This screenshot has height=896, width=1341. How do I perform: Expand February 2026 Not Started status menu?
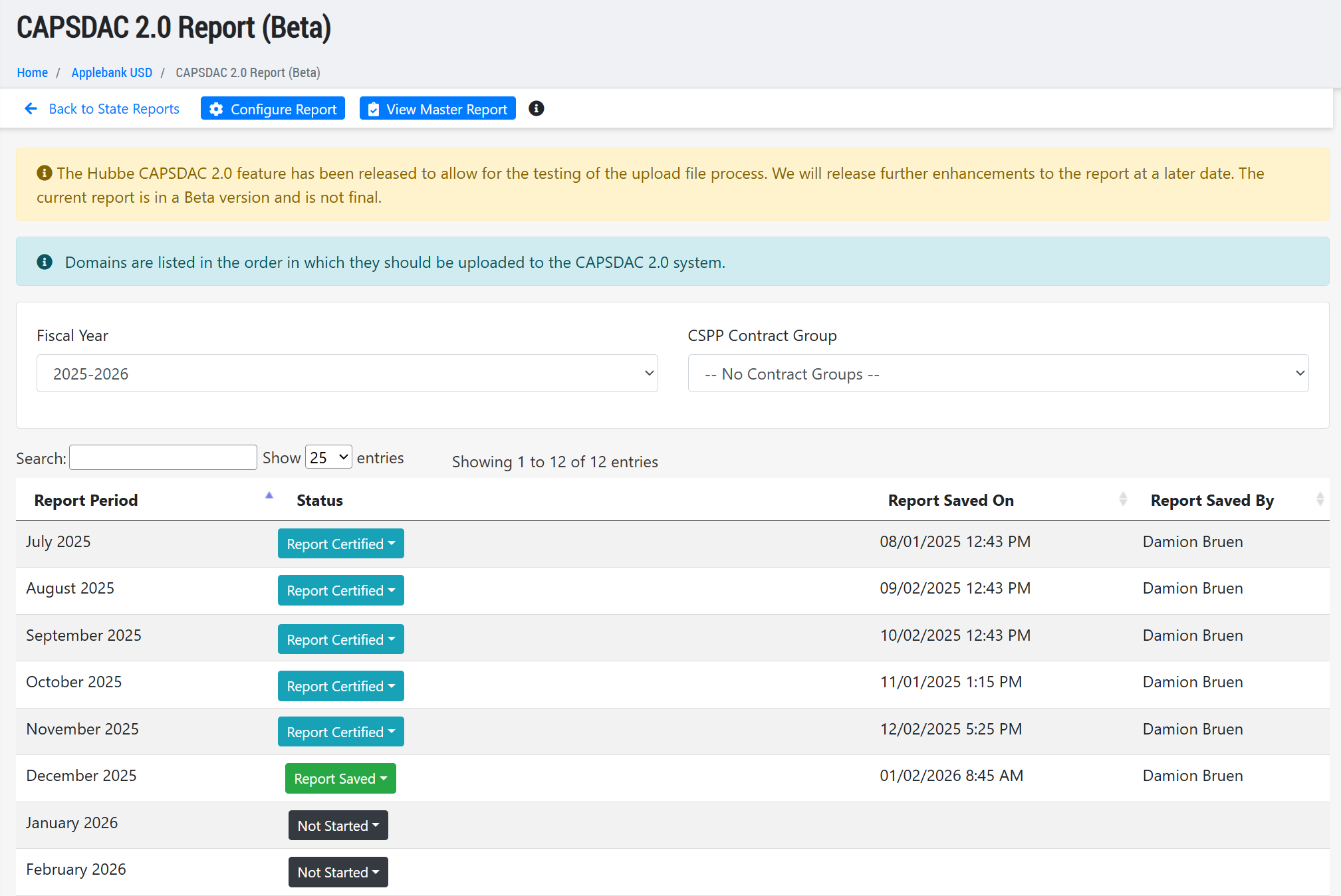(338, 872)
